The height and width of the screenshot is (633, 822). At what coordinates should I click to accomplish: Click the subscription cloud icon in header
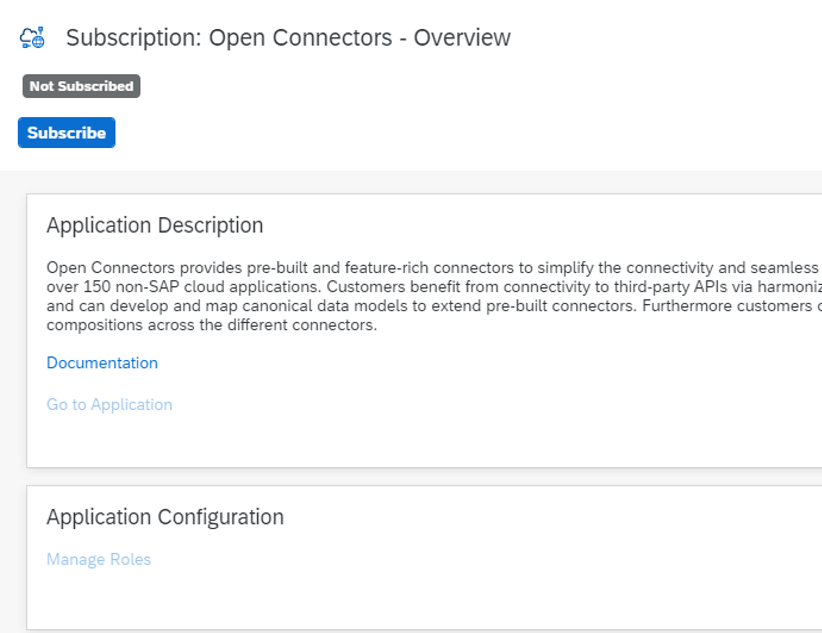tap(32, 39)
